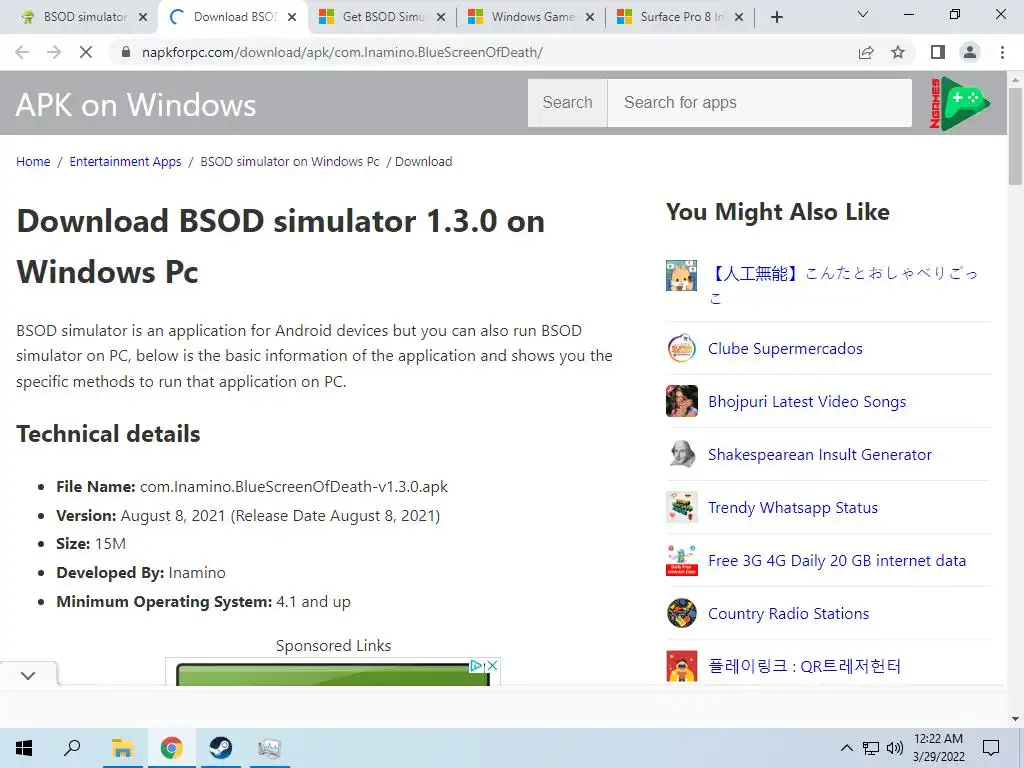The height and width of the screenshot is (768, 1024).
Task: Click the NGames logo in site header
Action: [x=959, y=103]
